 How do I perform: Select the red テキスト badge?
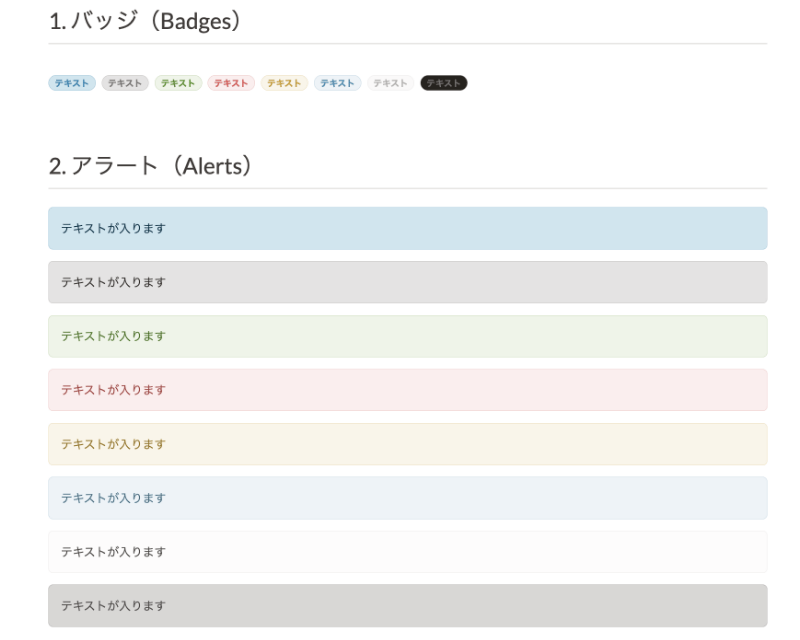point(231,83)
